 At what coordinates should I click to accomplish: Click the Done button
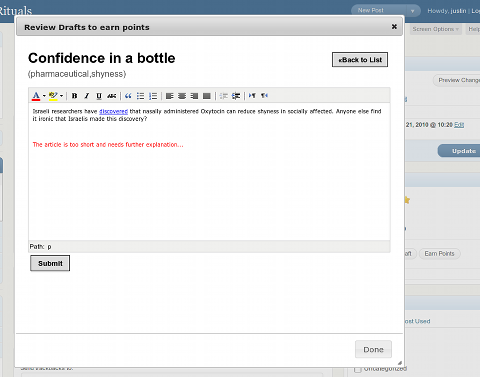373,349
